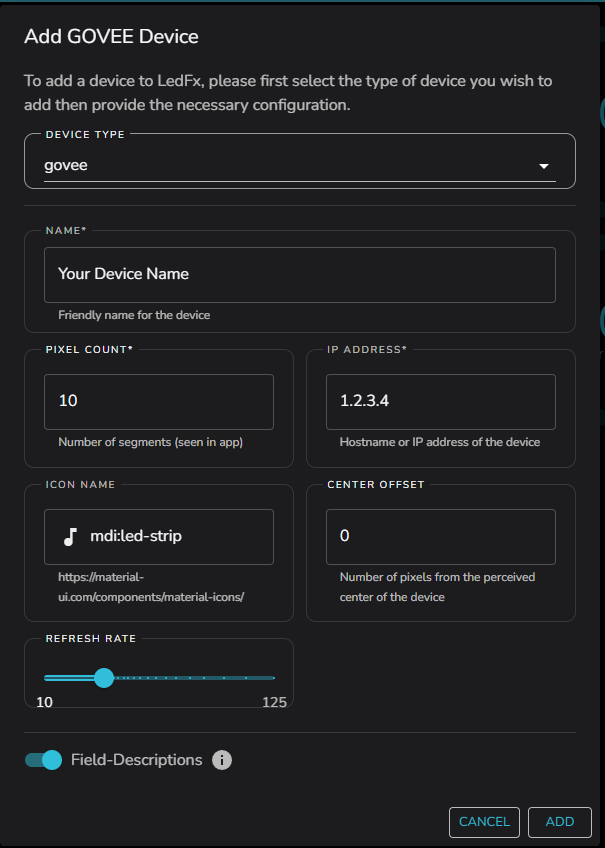Click the music note icon in Icon Name field

[x=70, y=536]
